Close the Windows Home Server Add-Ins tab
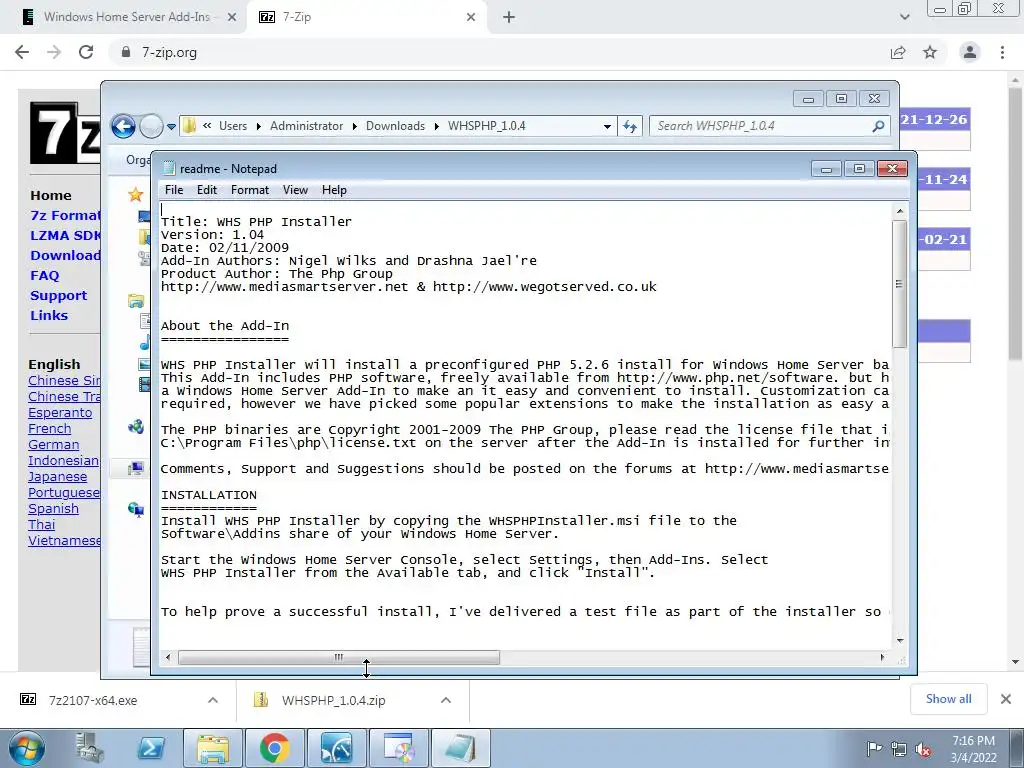Screen dimensions: 1024x768 tap(231, 18)
